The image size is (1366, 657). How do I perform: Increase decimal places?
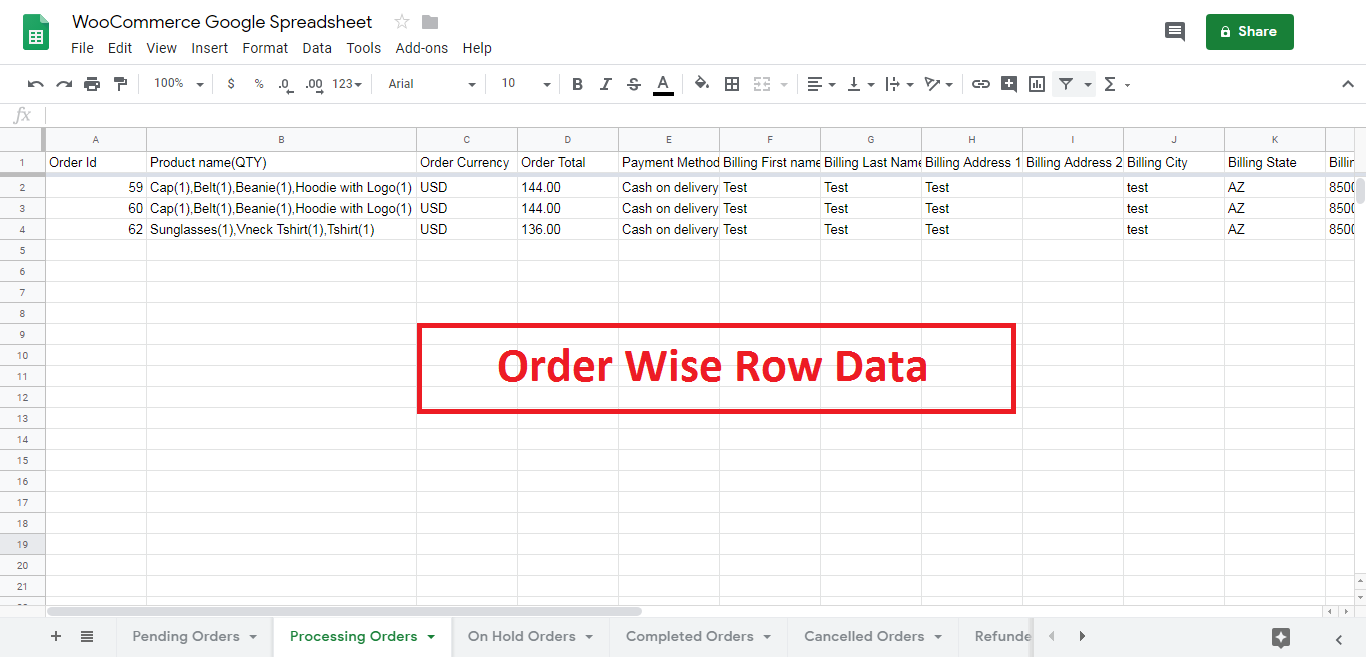click(314, 84)
